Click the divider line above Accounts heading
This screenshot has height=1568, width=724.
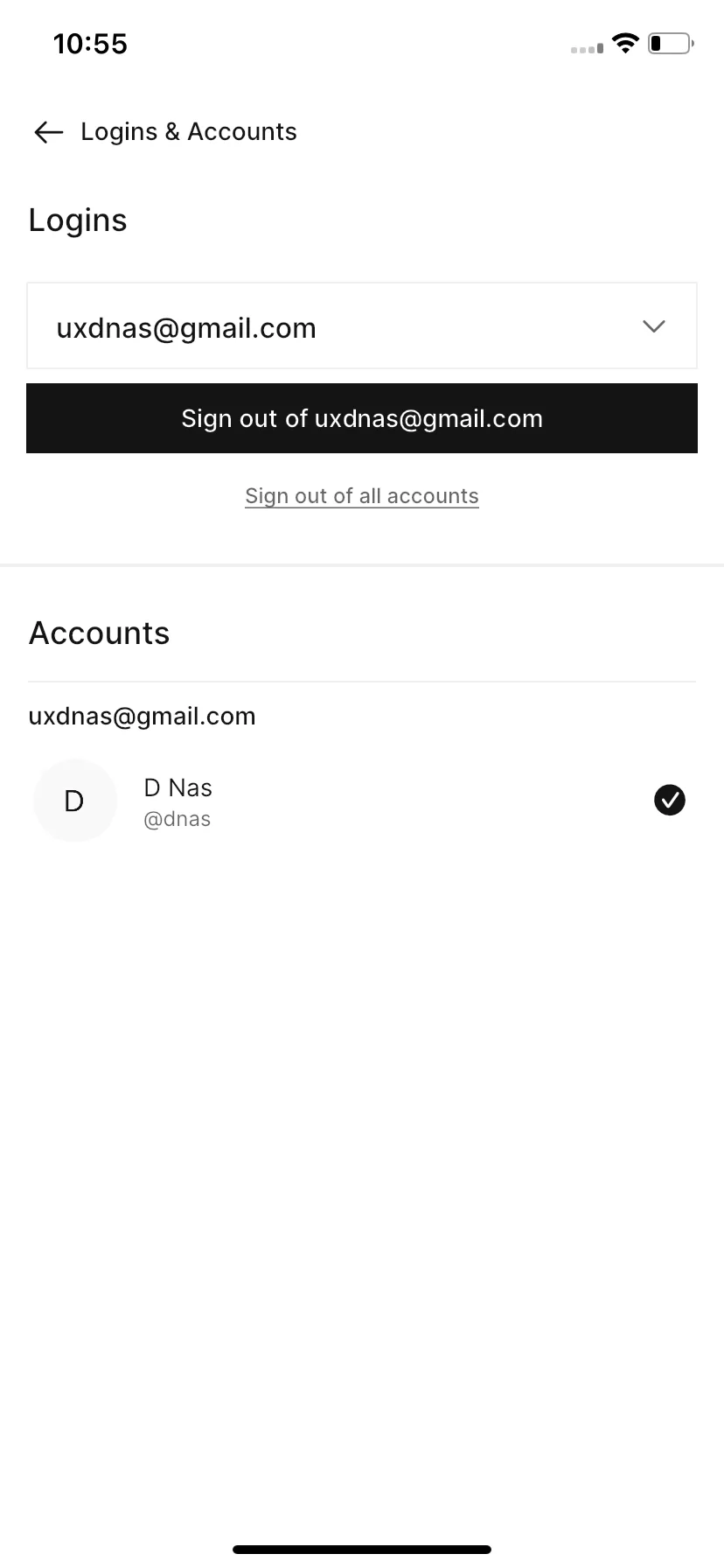tap(362, 565)
